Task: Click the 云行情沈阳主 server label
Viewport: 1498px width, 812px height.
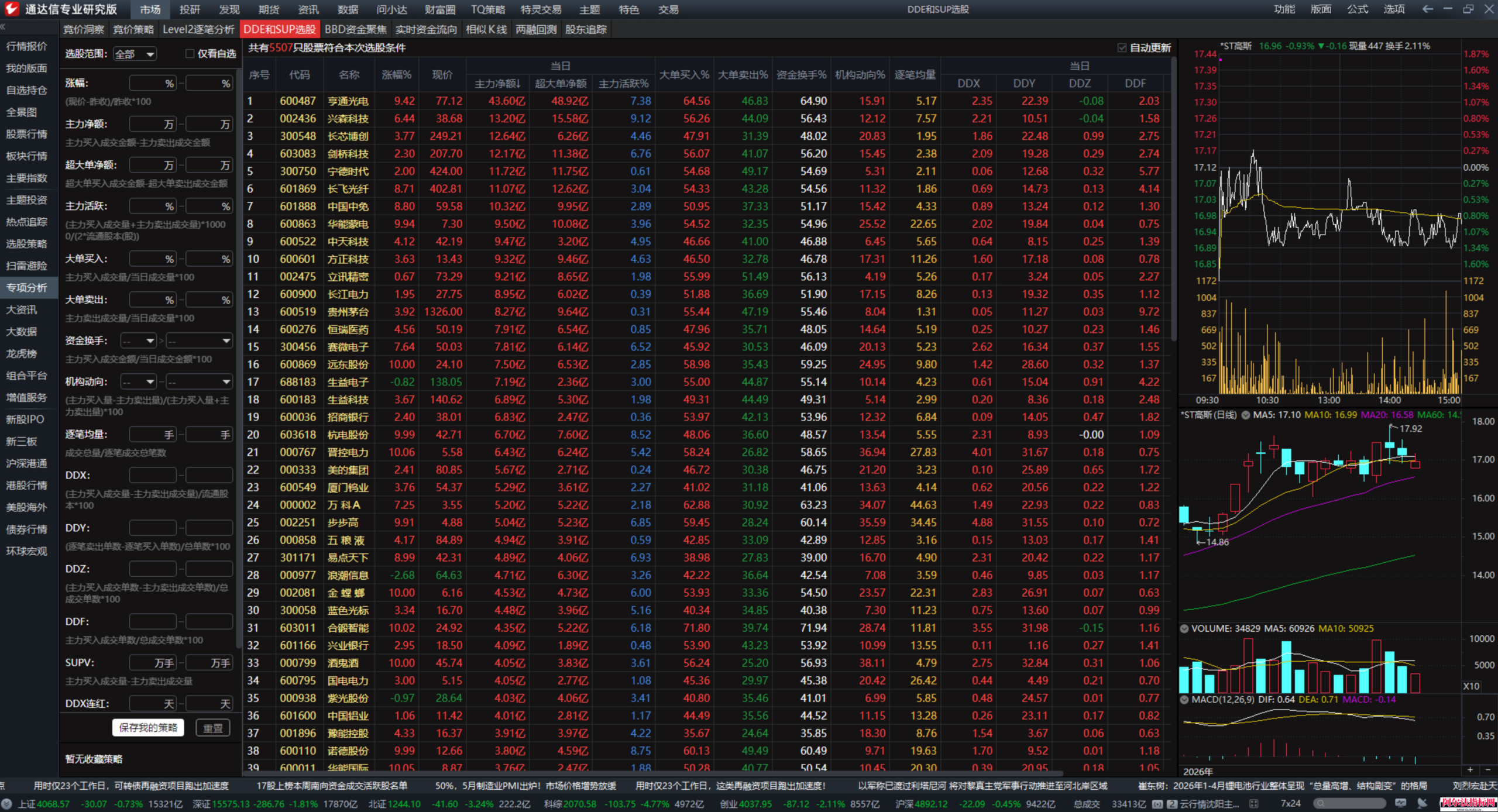Action: [x=1210, y=804]
